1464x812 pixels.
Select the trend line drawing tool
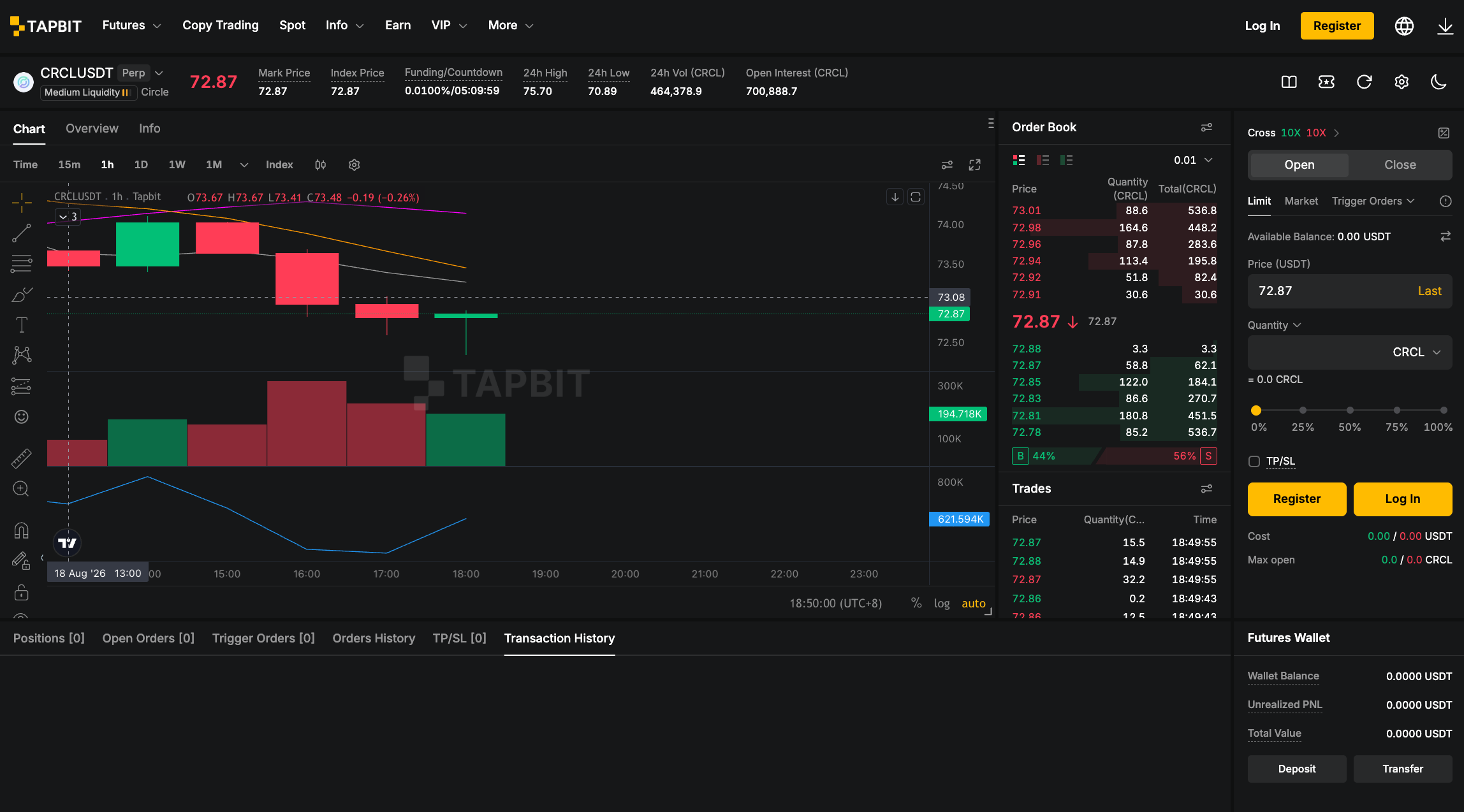click(21, 233)
